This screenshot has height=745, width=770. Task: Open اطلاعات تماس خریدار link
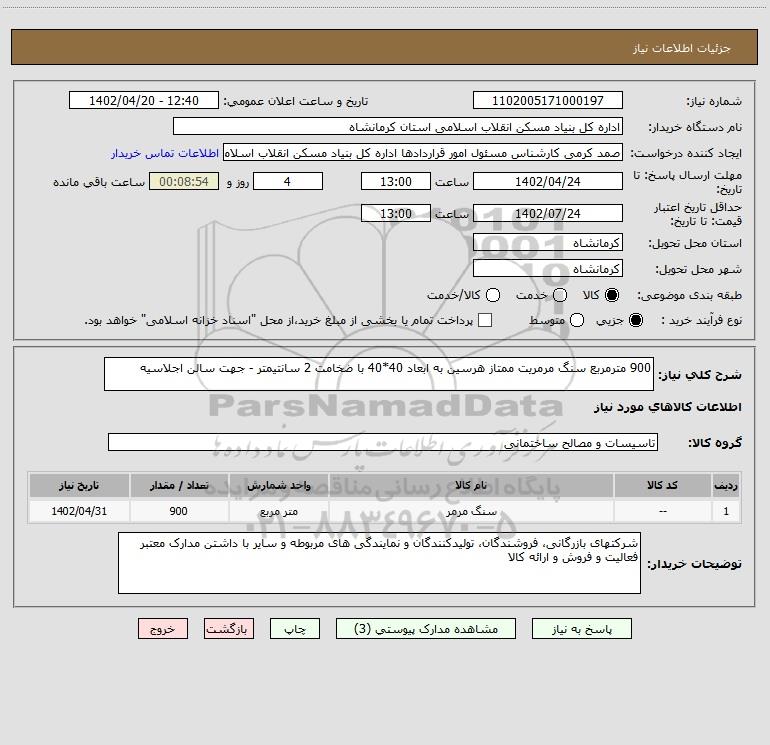click(165, 153)
